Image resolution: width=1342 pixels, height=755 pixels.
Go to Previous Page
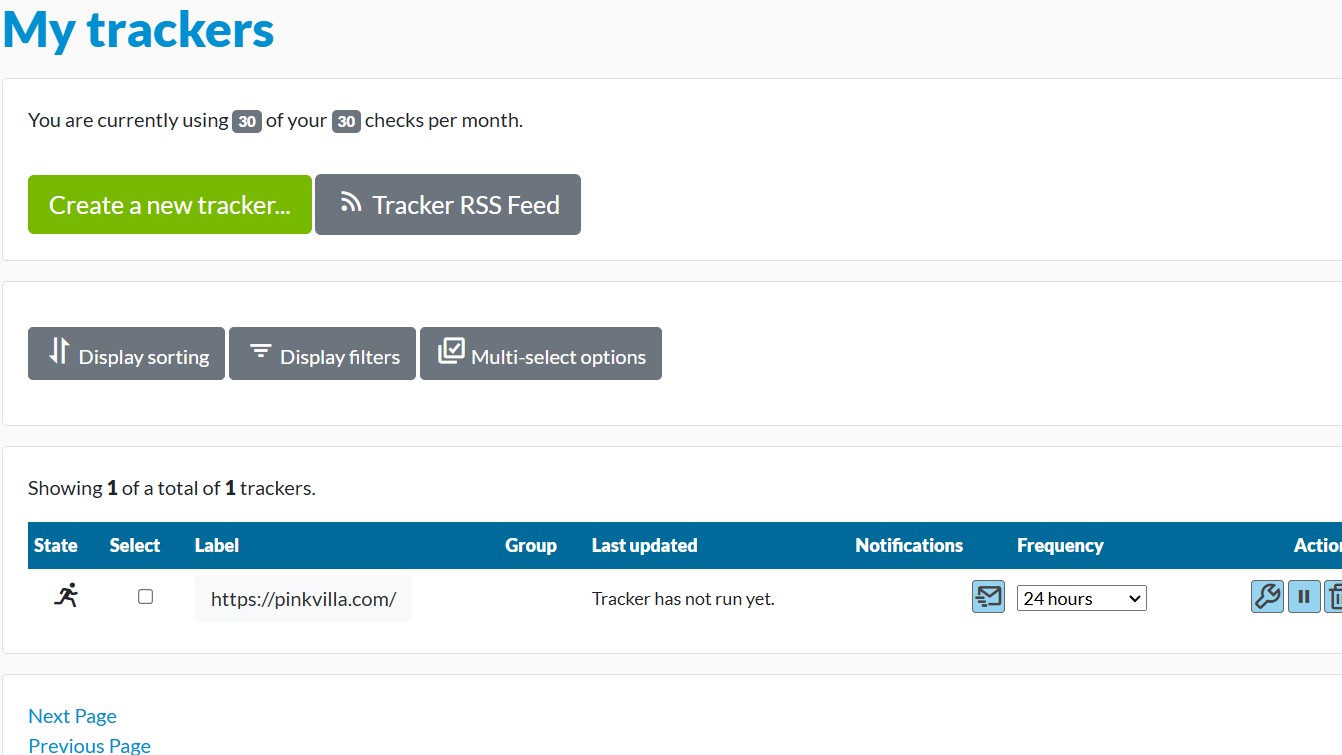[89, 745]
